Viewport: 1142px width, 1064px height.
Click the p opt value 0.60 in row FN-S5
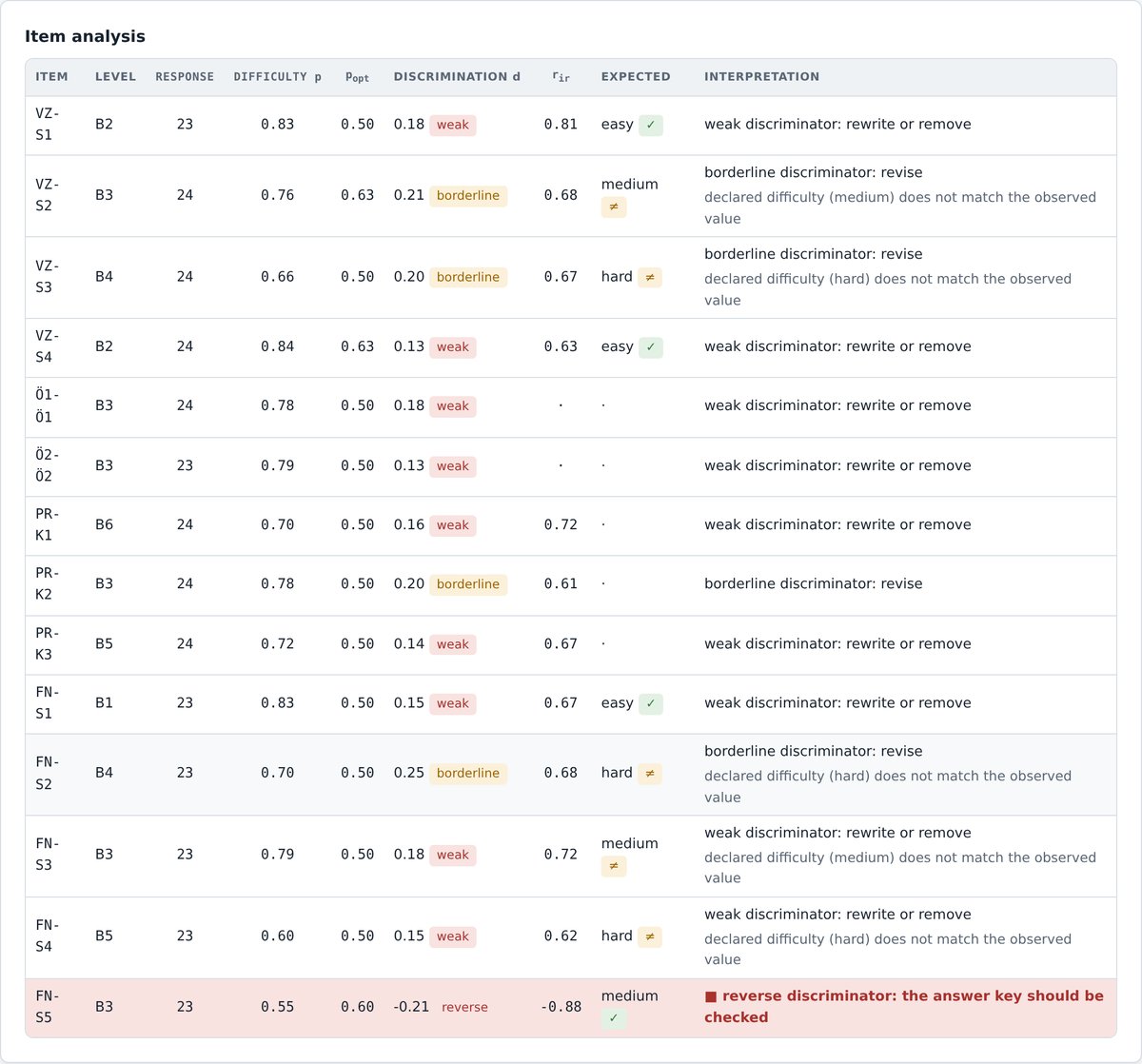coord(358,1007)
